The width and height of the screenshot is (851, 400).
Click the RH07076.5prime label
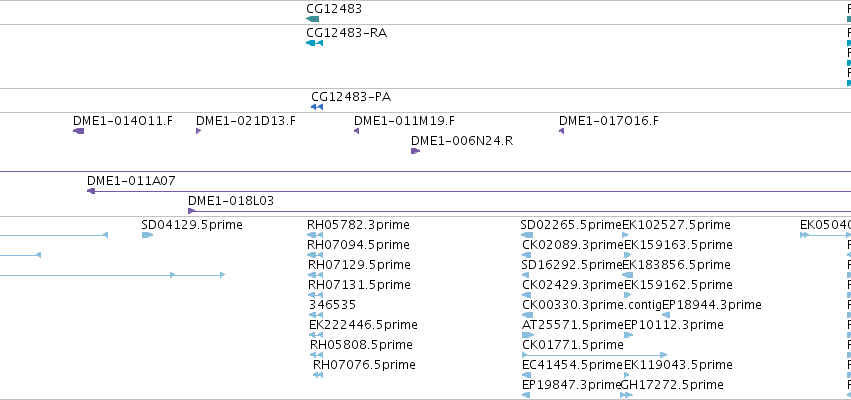click(364, 365)
